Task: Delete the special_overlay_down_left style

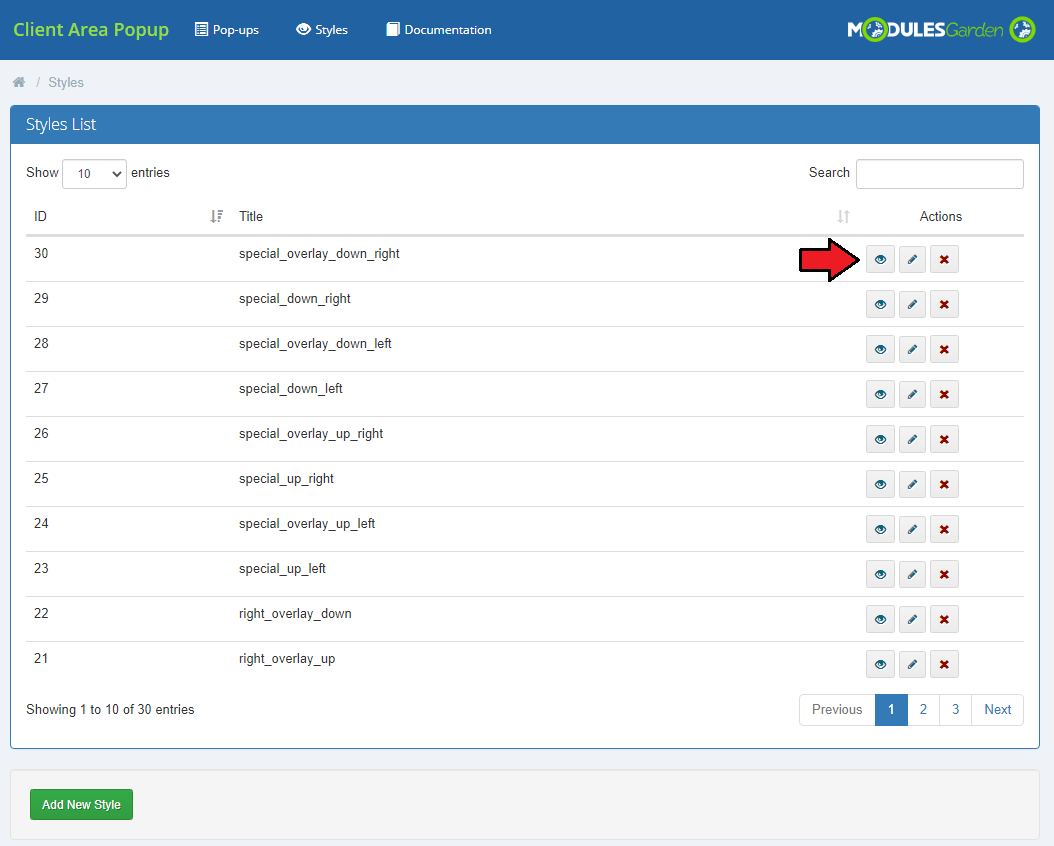Action: (944, 349)
